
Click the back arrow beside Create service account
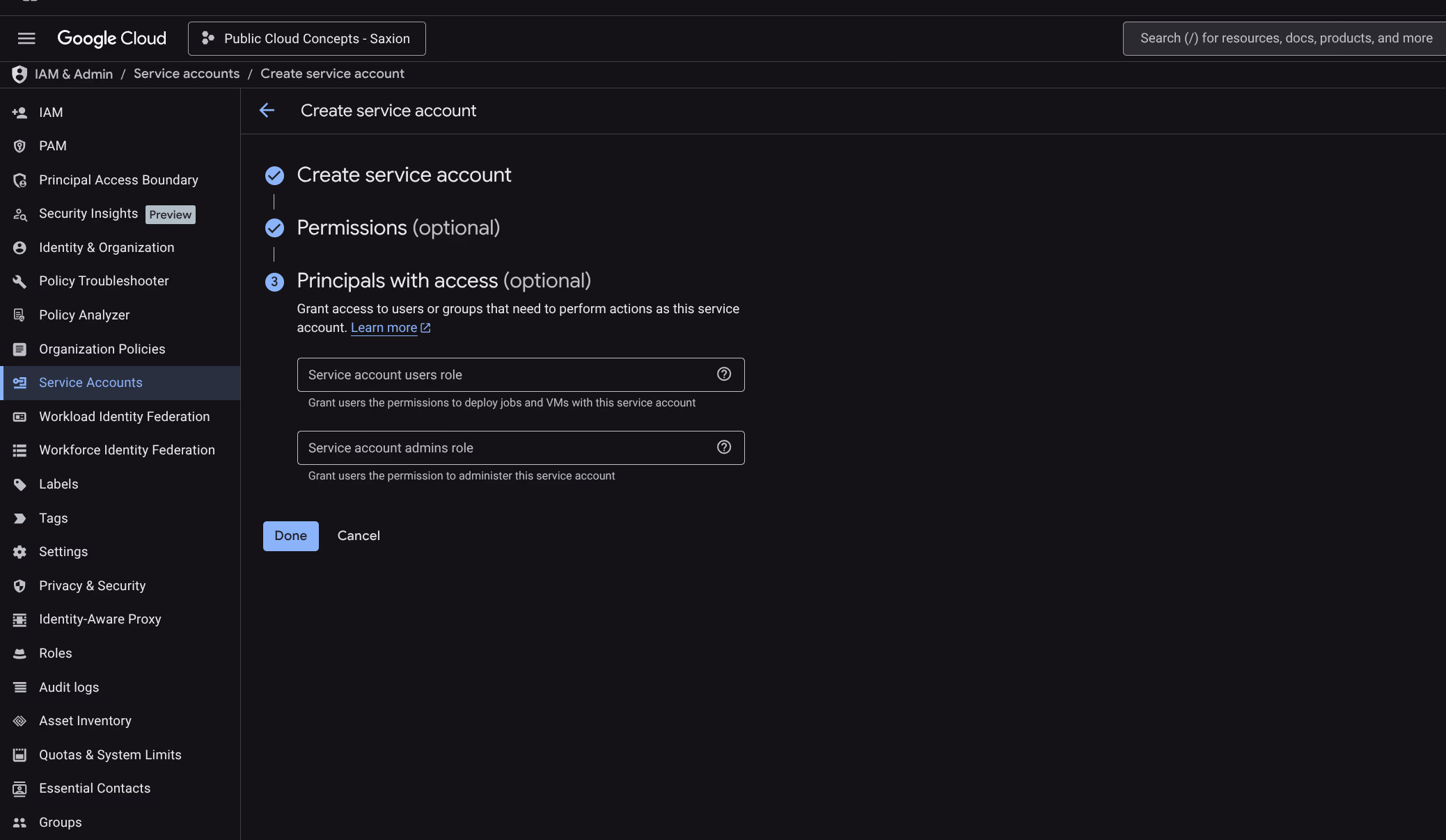click(267, 111)
